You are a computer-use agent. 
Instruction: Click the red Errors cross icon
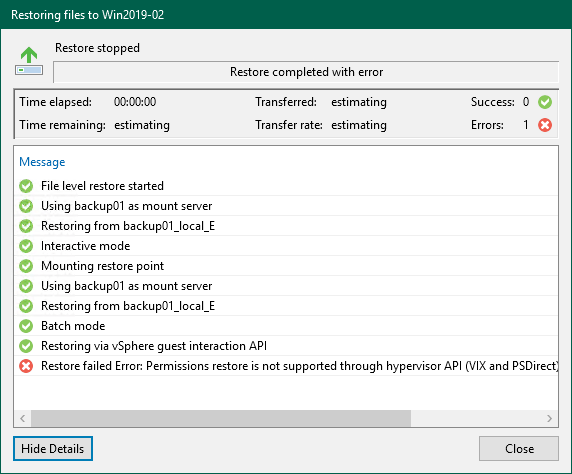(545, 125)
